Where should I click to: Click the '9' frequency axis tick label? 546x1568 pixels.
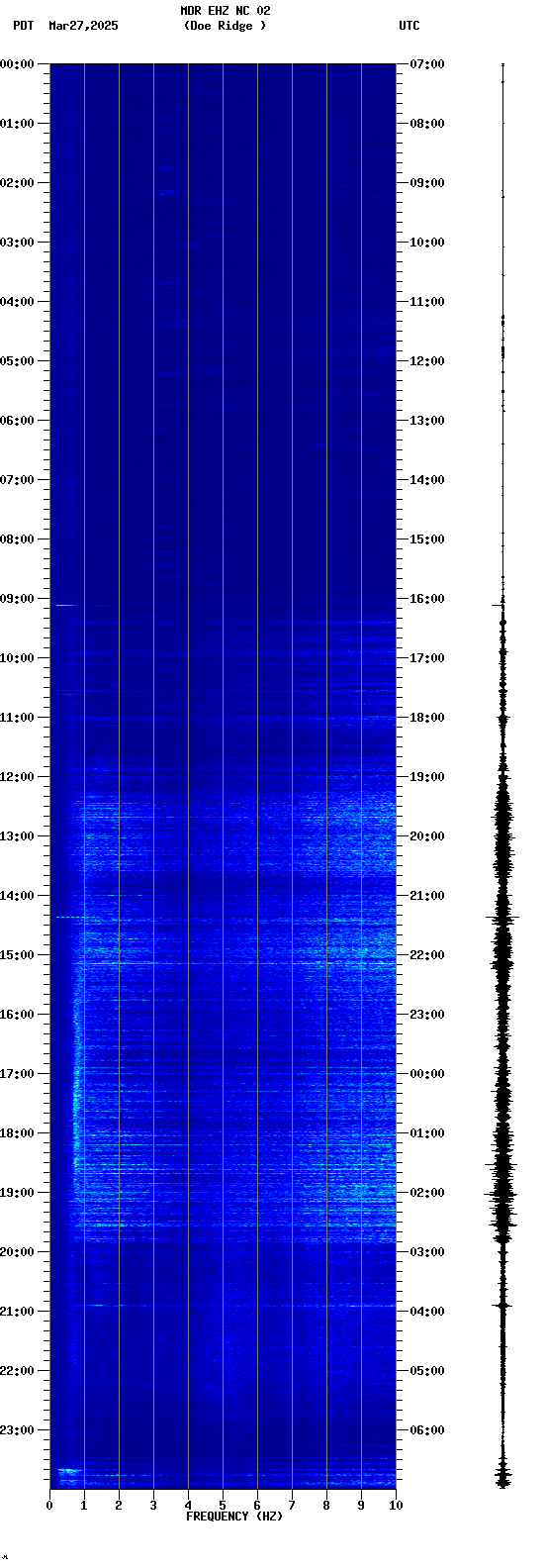(x=361, y=1506)
